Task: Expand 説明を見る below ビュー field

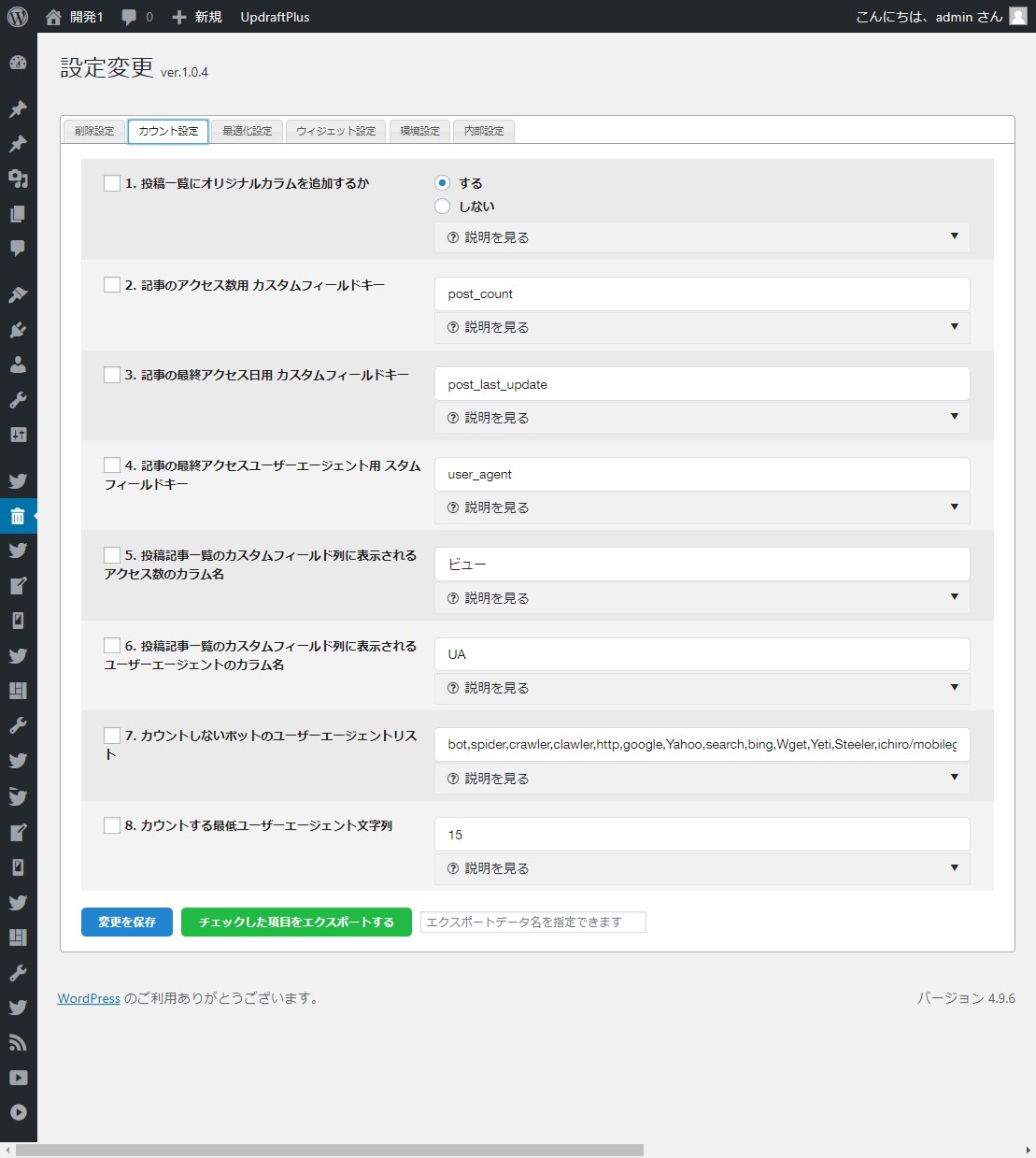Action: (702, 598)
